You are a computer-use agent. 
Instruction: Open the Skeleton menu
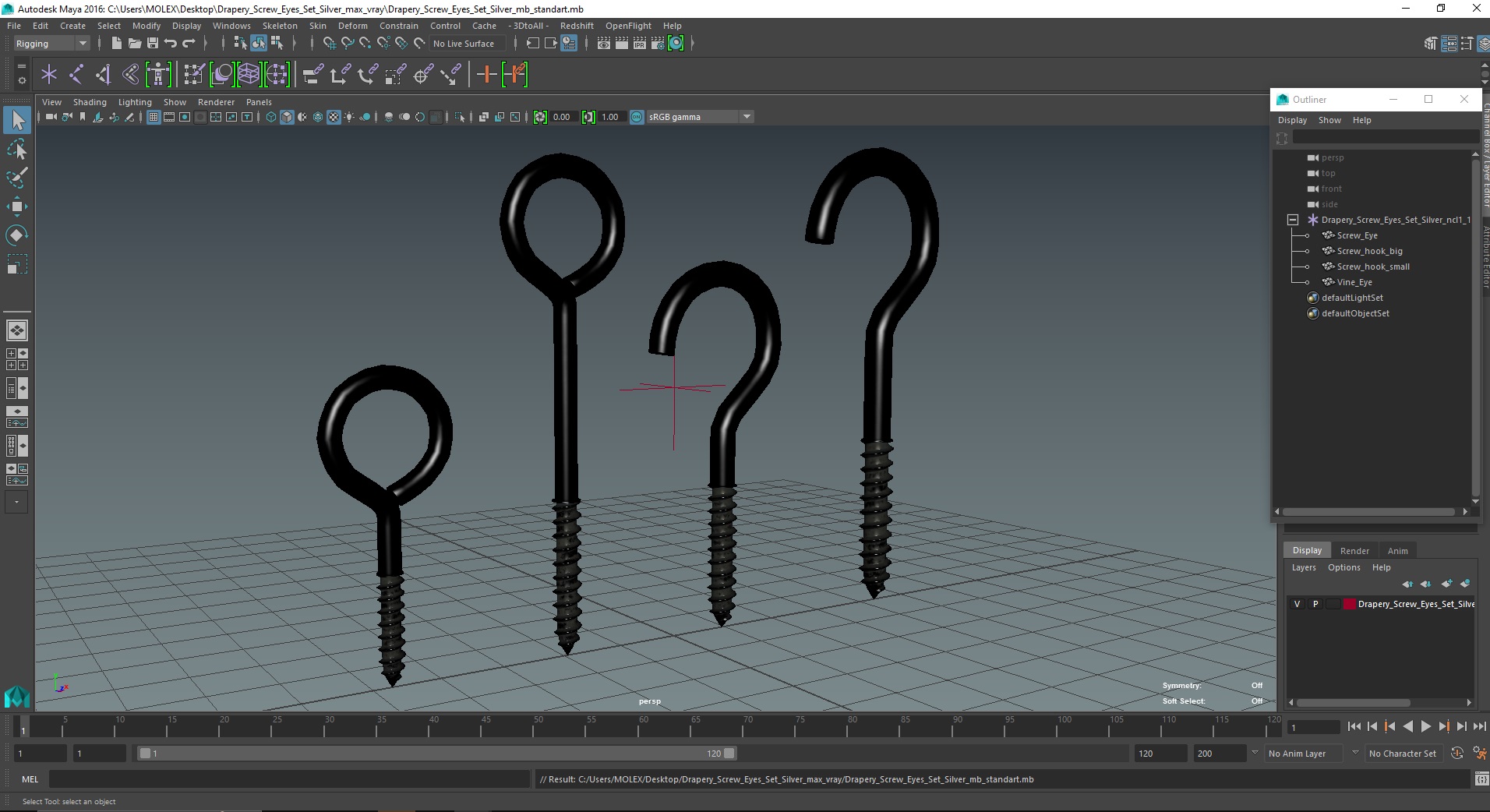[280, 26]
